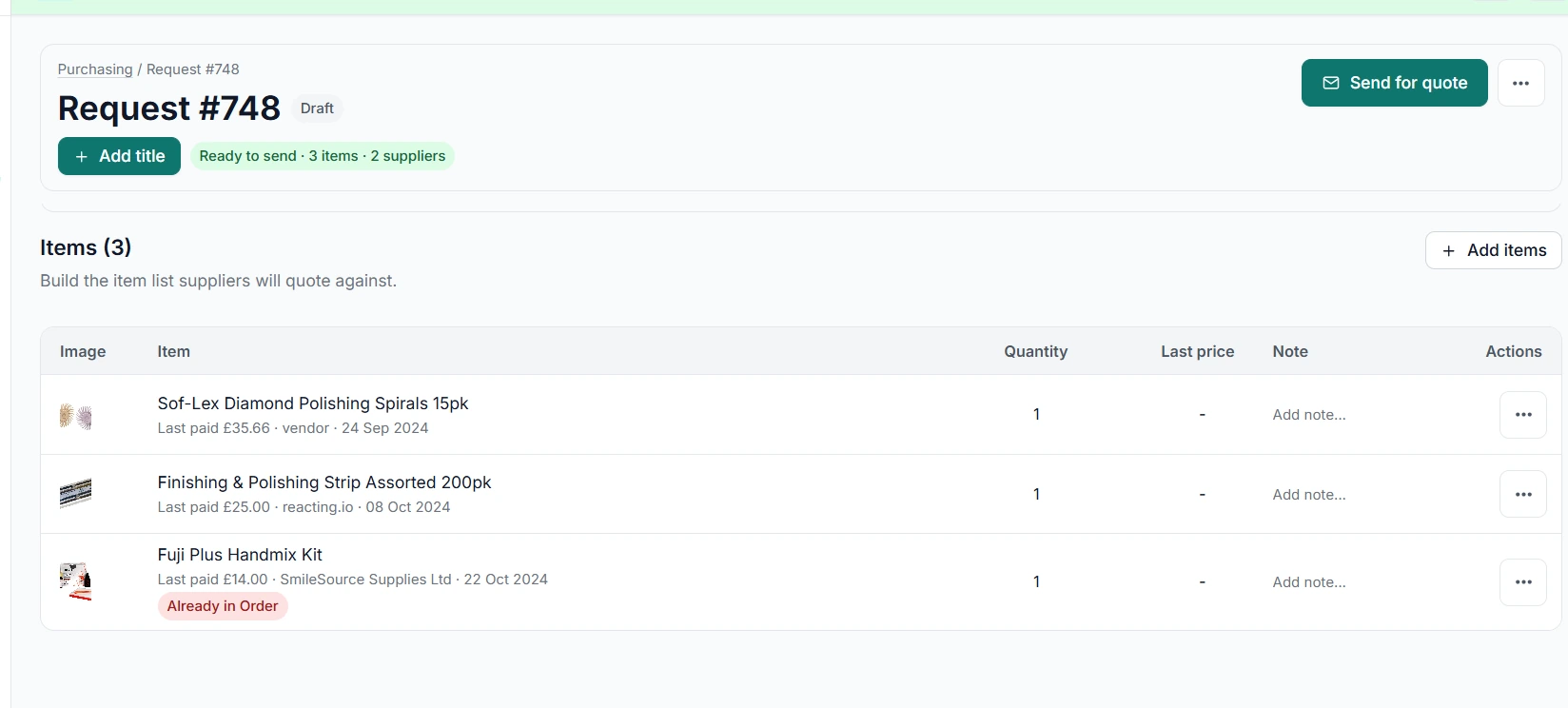This screenshot has width=1568, height=708.
Task: Open actions menu for Sof-Lex Diamond Polishing Spirals
Action: [x=1523, y=415]
